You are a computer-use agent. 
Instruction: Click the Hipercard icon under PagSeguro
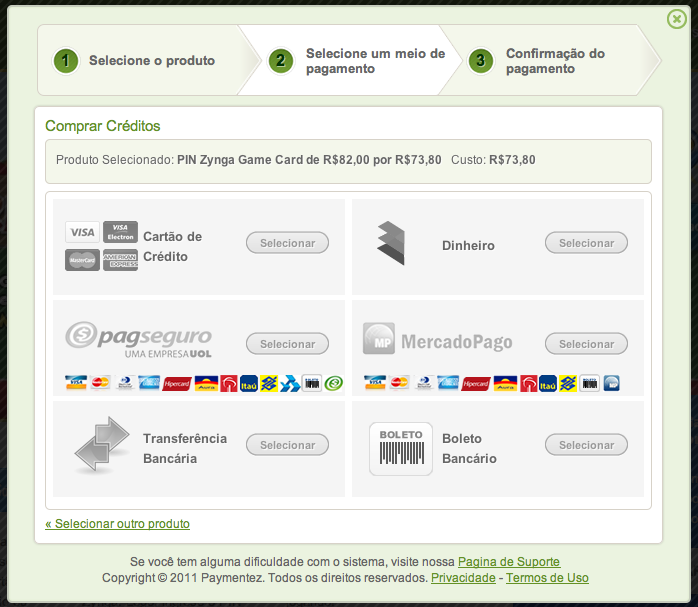177,383
